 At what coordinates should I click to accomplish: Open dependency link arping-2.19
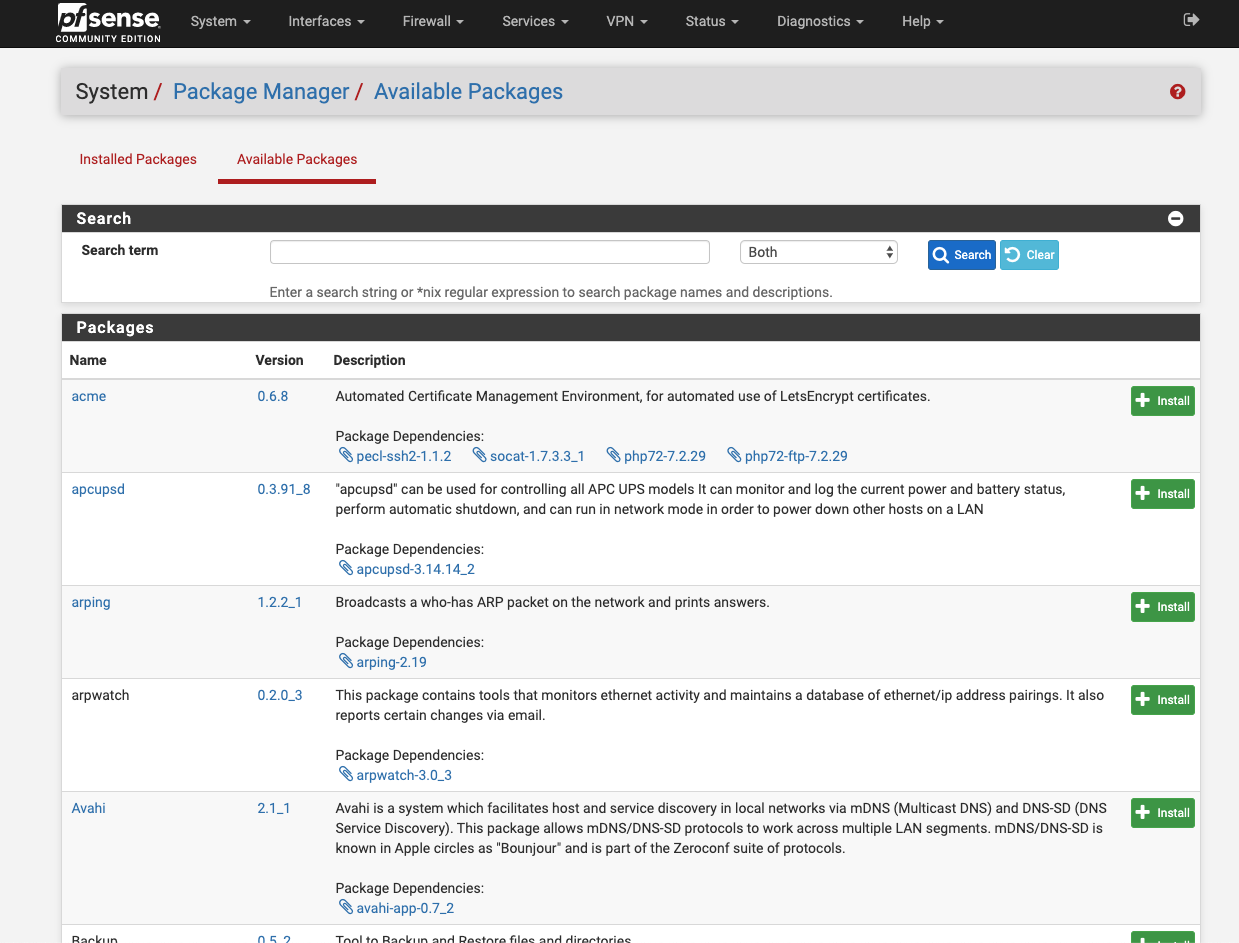click(x=392, y=662)
